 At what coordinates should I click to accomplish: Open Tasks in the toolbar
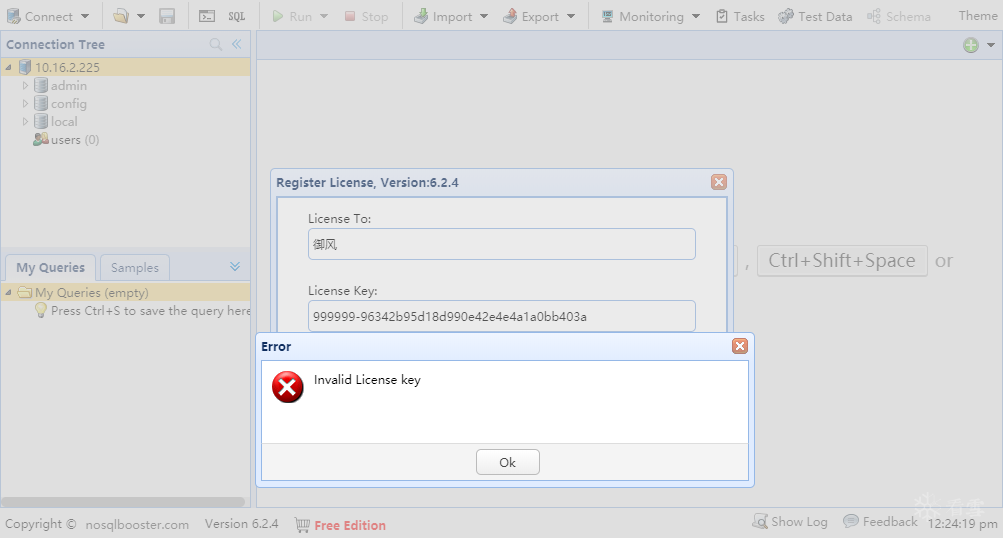[740, 17]
